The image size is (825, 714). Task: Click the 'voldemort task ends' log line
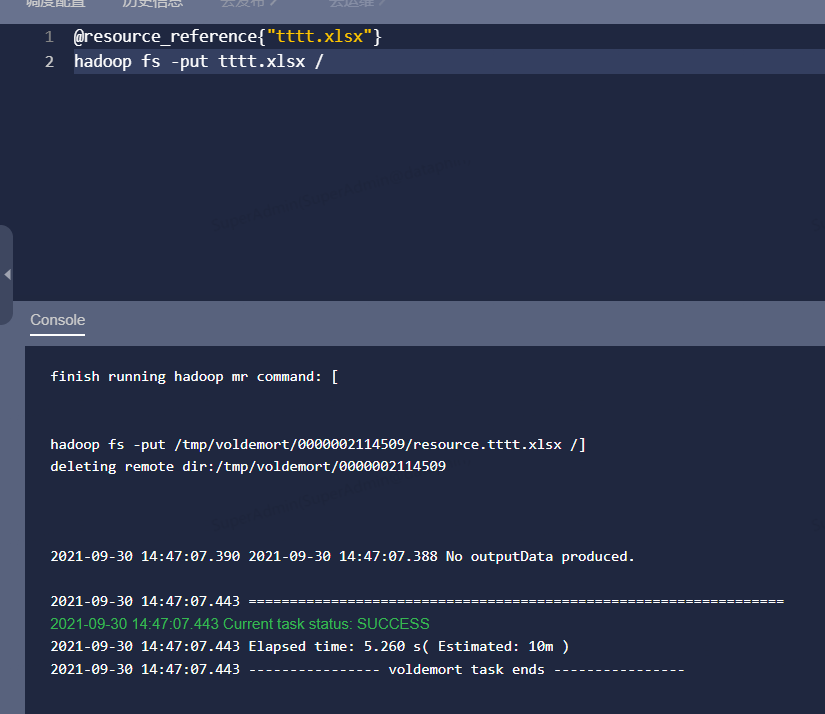pyautogui.click(x=367, y=669)
